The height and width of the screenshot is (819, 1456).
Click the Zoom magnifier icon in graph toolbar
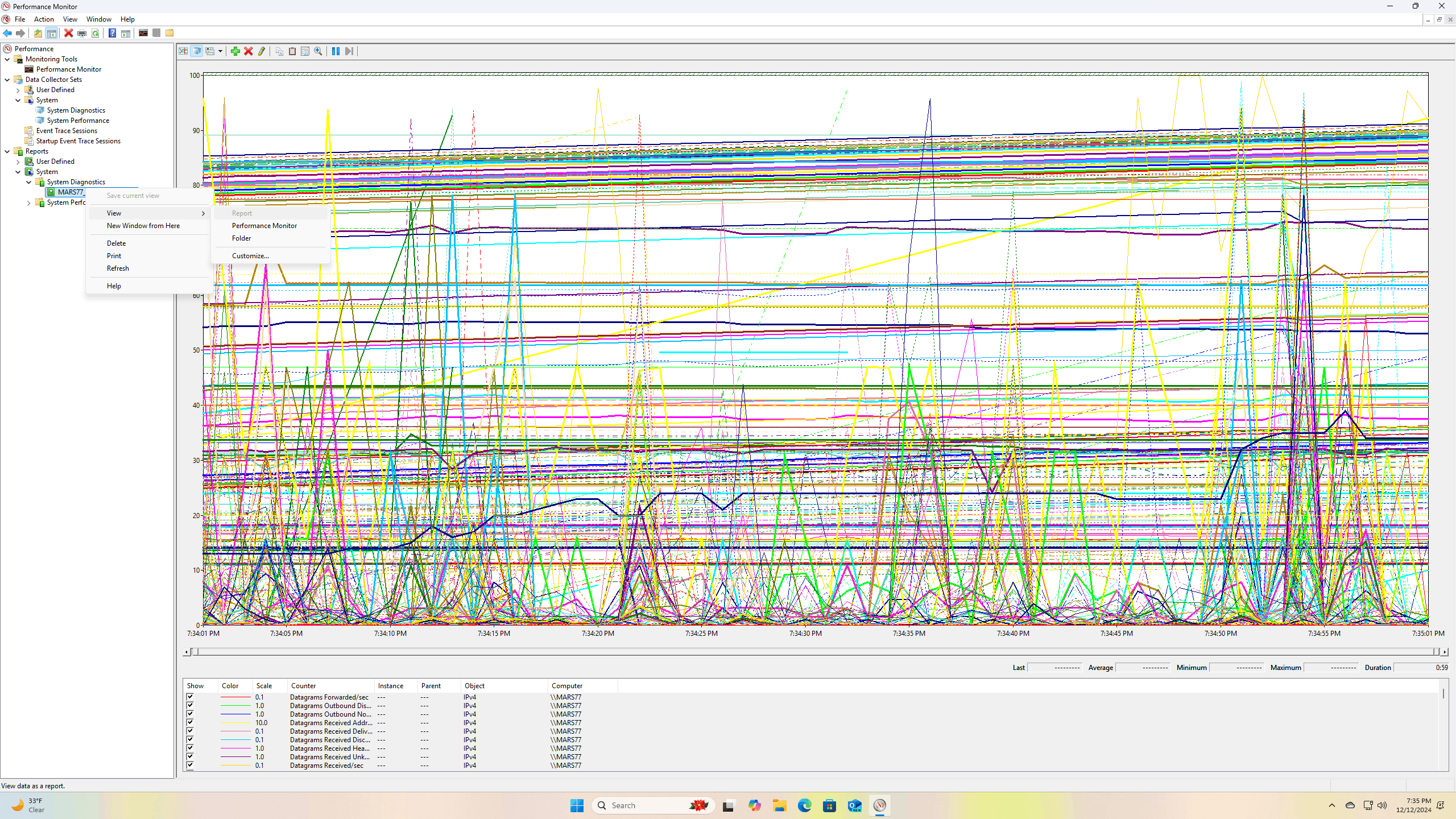click(x=318, y=51)
